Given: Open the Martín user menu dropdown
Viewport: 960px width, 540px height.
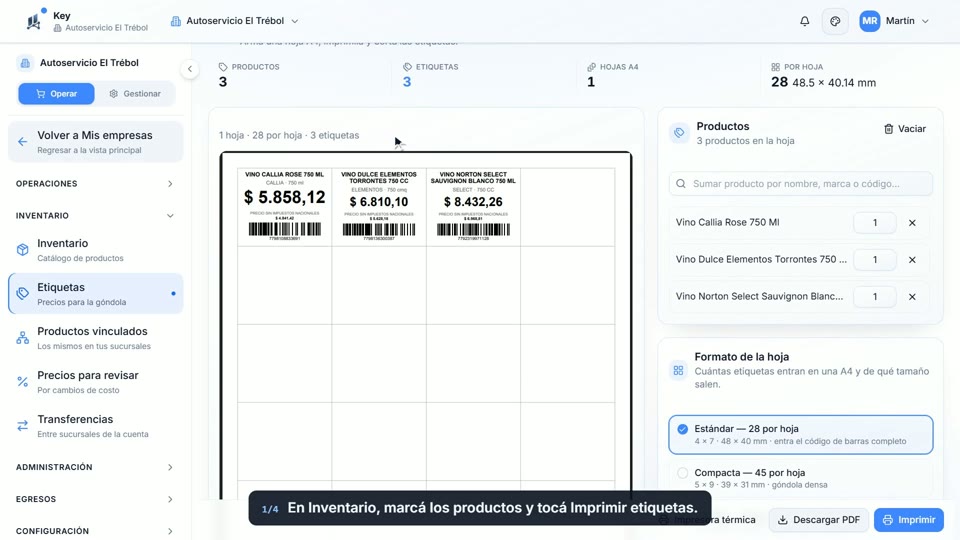Looking at the screenshot, I should [x=895, y=21].
